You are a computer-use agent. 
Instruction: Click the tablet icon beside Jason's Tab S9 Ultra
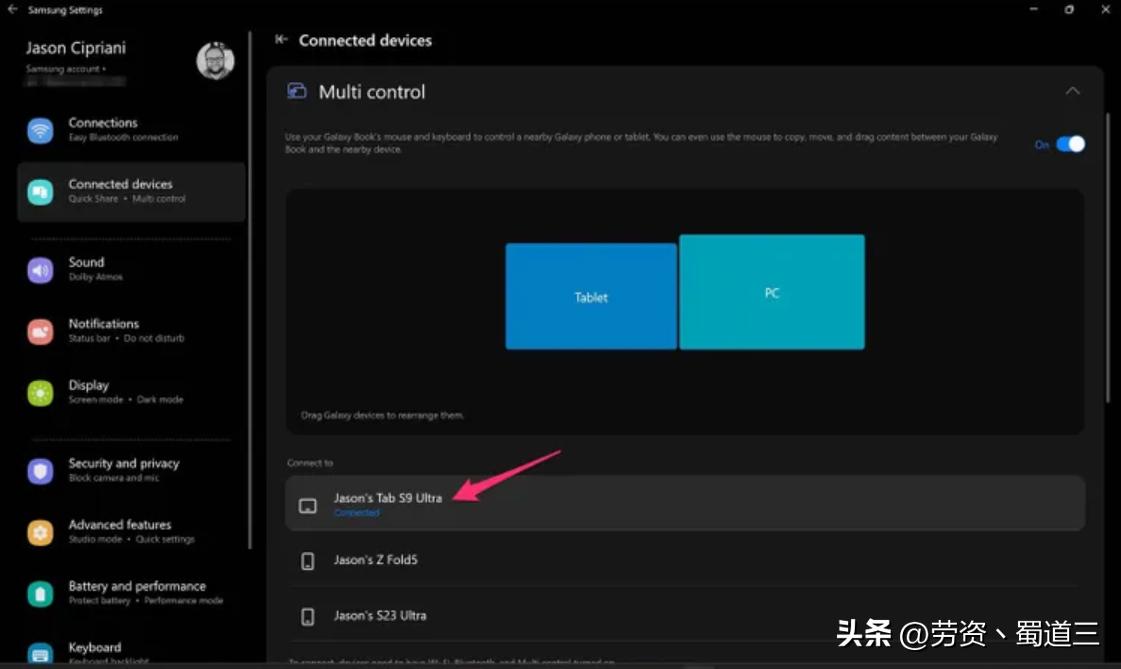coord(308,505)
